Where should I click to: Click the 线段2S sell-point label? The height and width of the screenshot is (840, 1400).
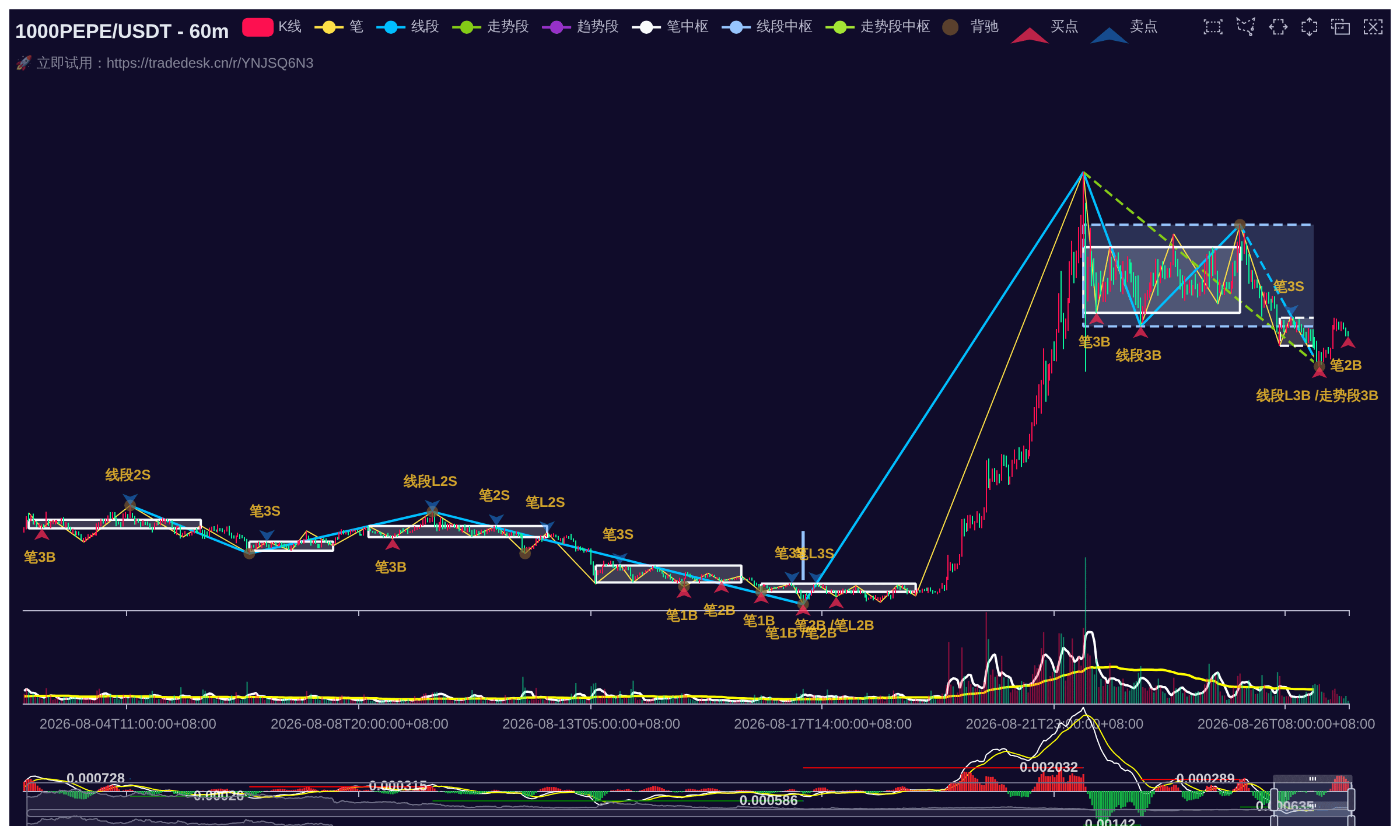128,475
